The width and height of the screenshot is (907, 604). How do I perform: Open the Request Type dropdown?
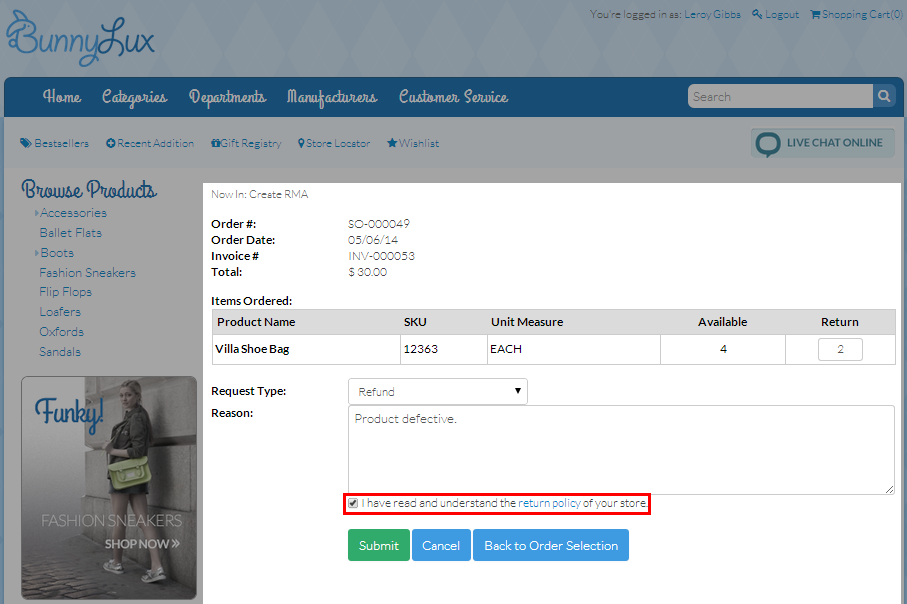point(437,392)
